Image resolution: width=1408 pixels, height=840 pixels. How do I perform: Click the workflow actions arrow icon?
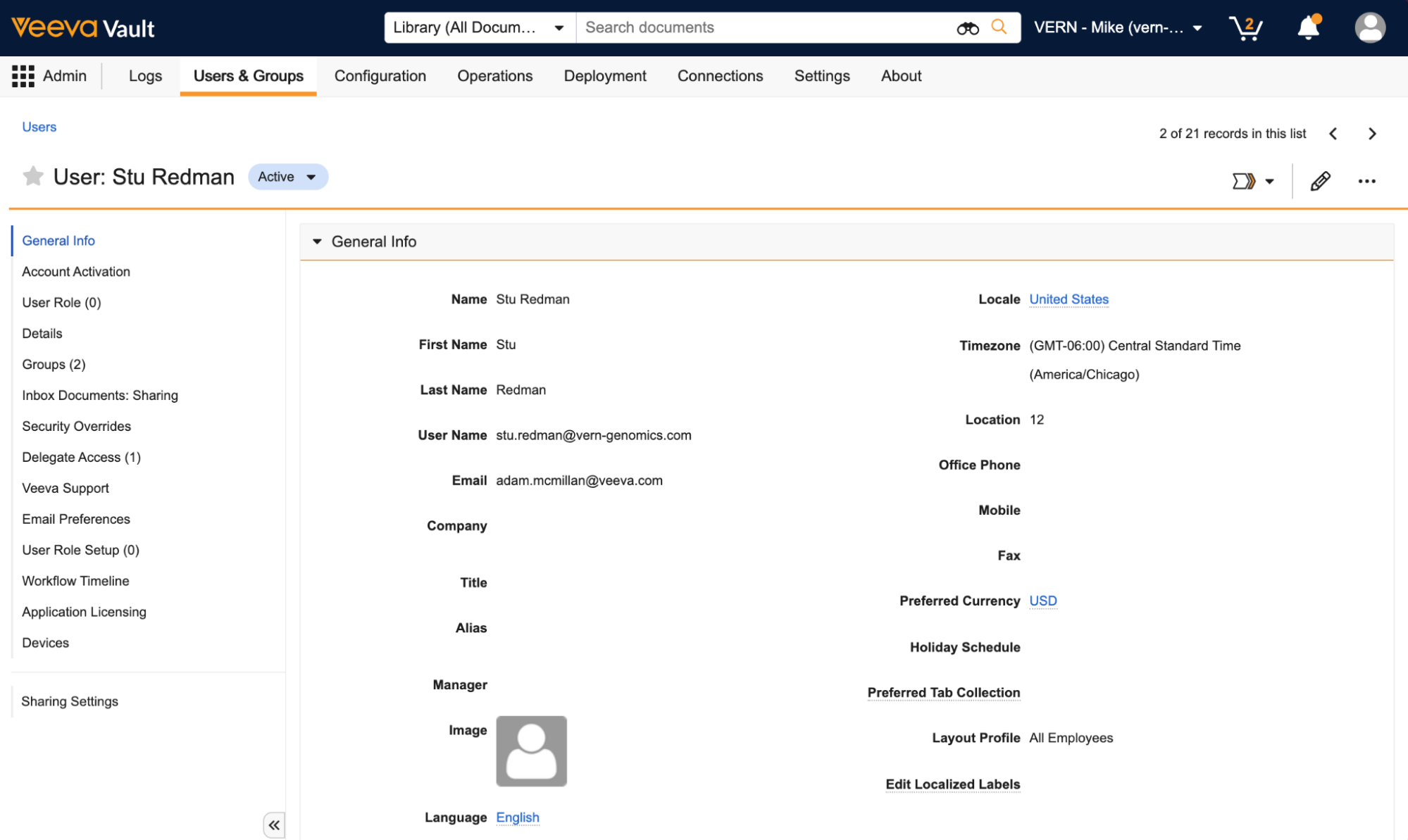(x=1243, y=181)
